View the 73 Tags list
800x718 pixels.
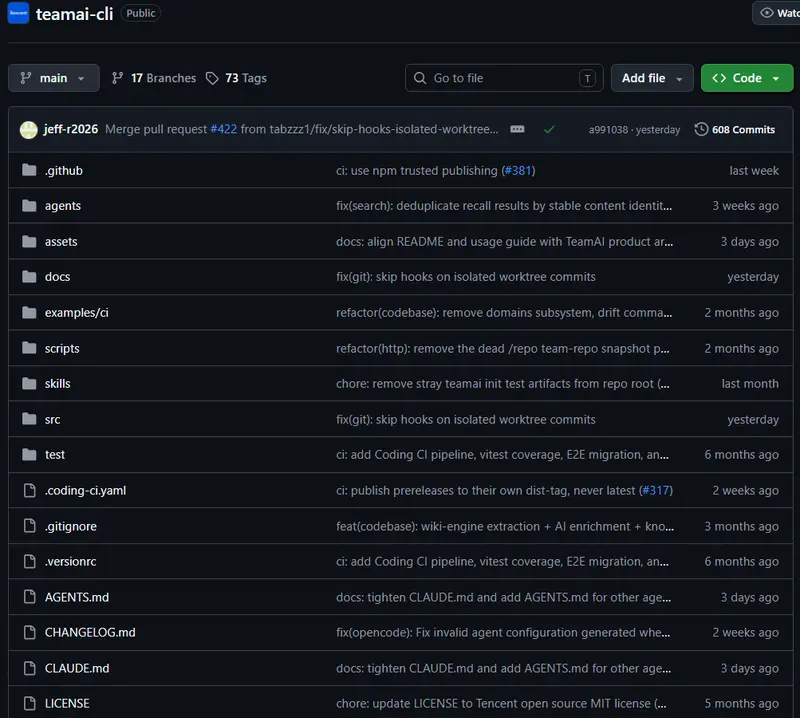coord(236,78)
